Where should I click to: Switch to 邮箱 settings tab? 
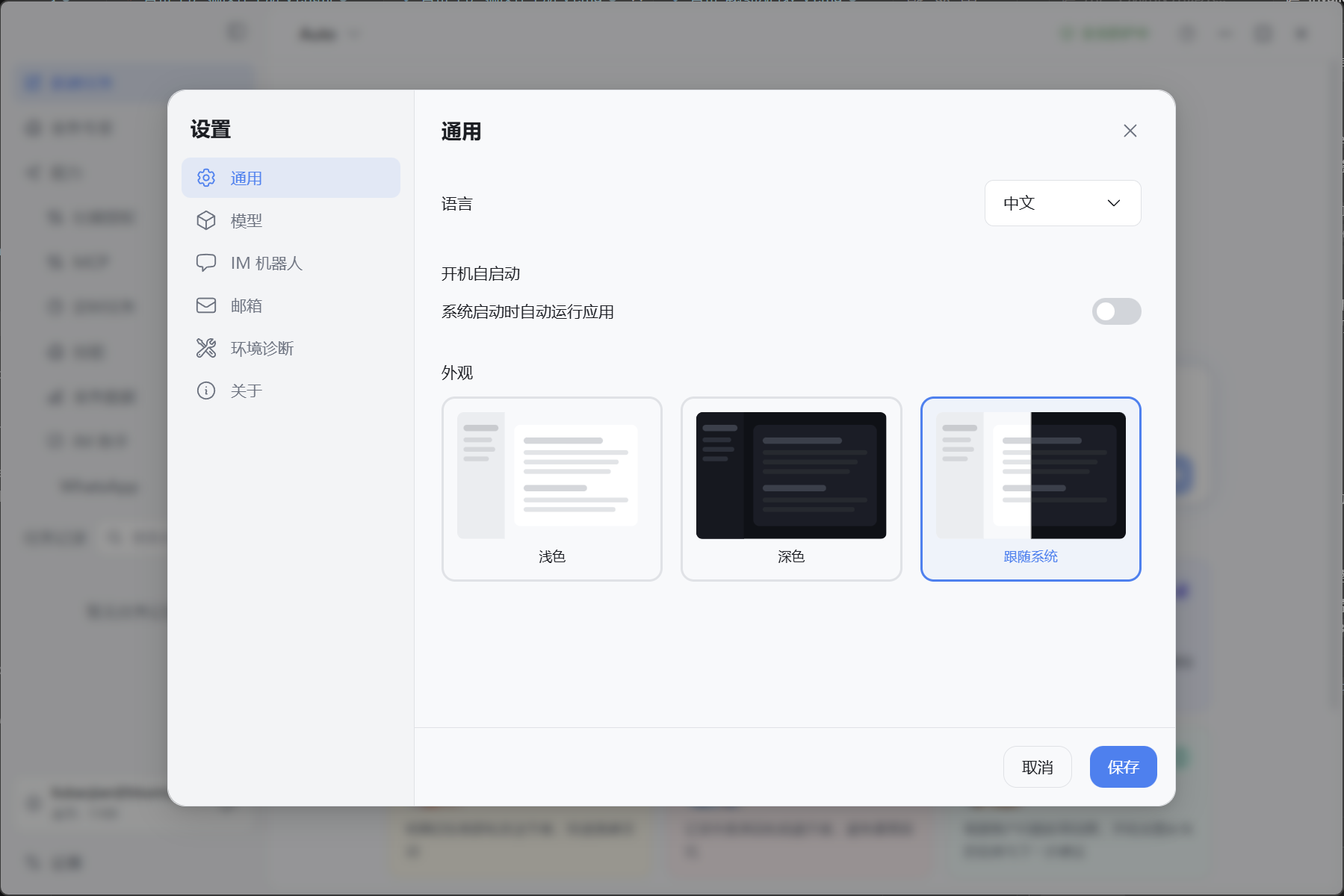pos(291,305)
